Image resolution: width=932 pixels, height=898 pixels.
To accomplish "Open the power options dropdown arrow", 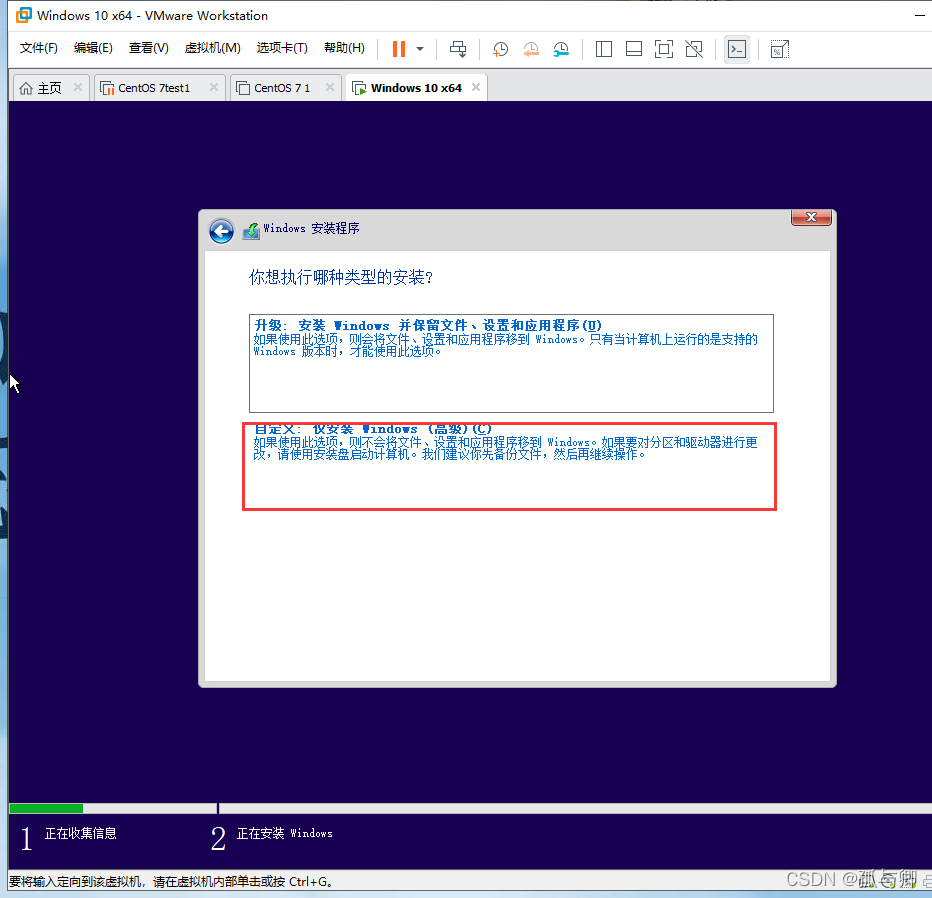I will 420,49.
